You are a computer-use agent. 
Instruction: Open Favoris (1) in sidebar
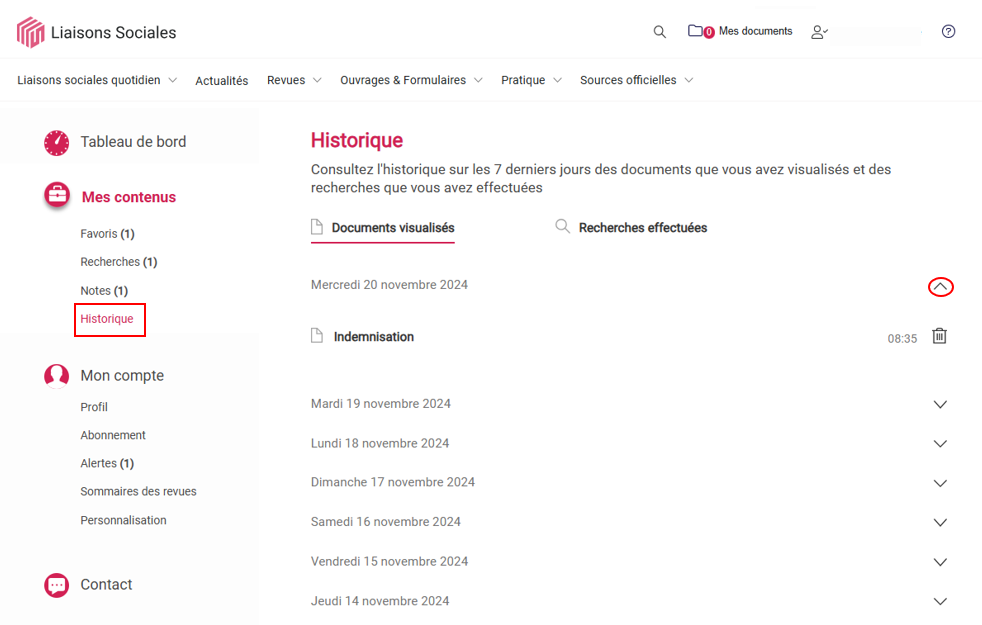click(x=107, y=234)
